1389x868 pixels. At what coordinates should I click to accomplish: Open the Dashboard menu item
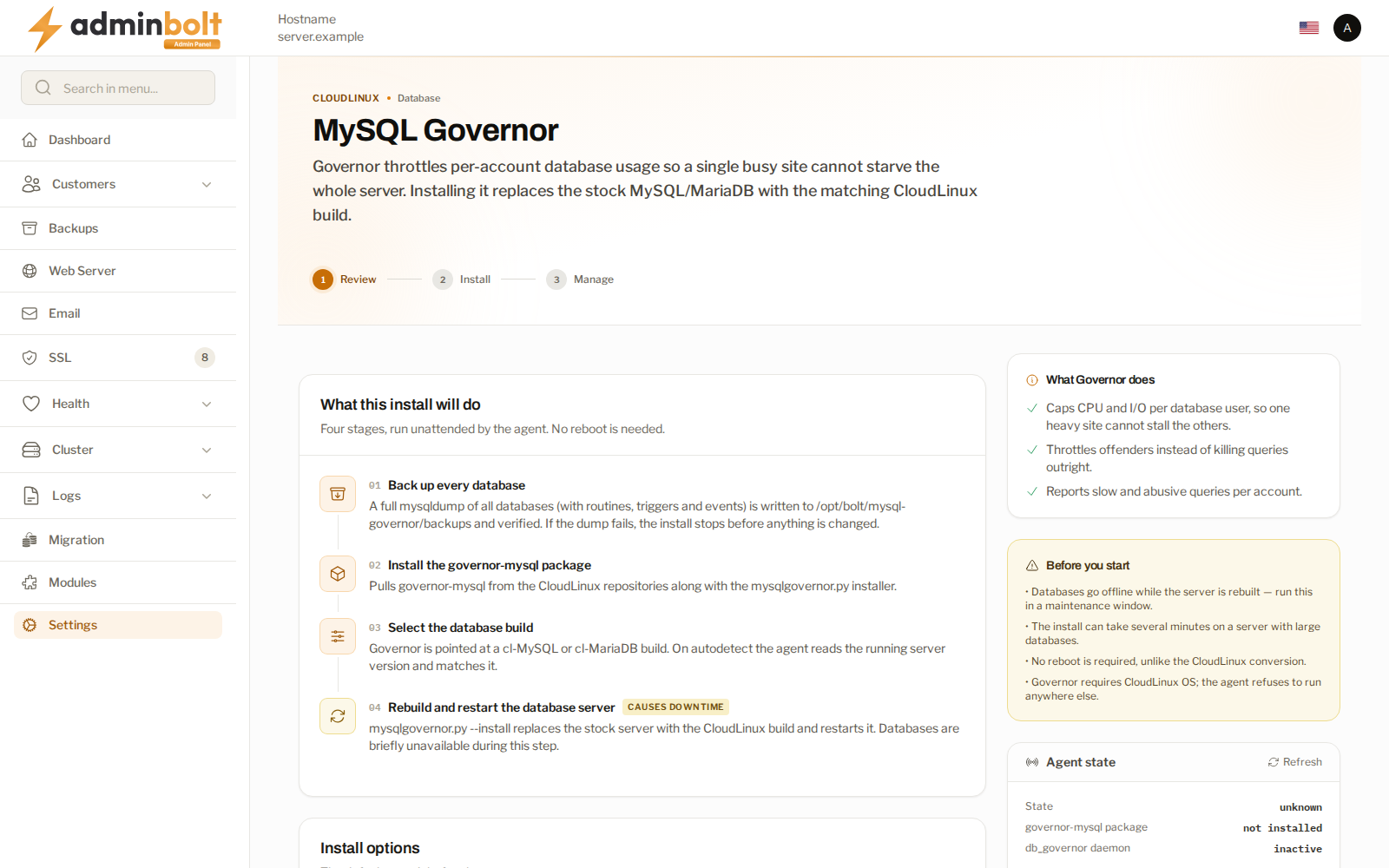pos(118,140)
